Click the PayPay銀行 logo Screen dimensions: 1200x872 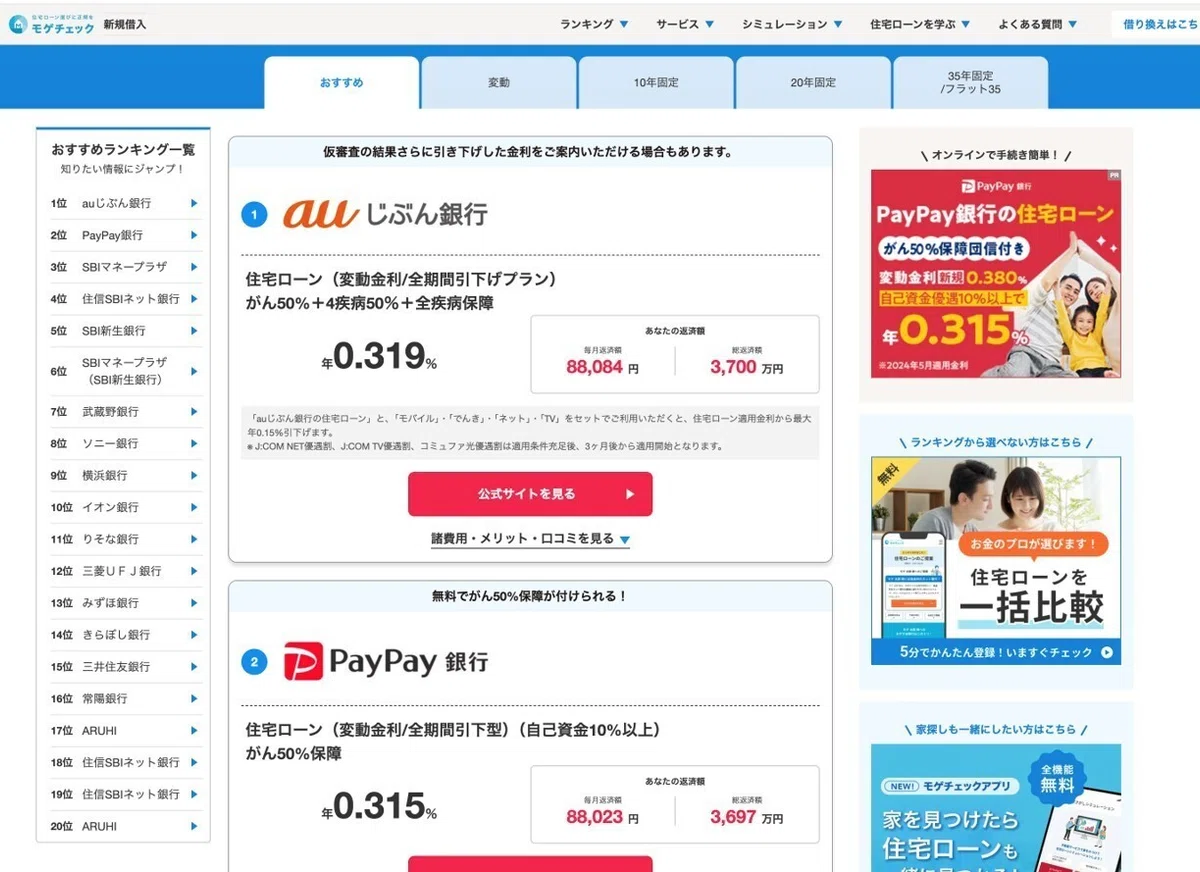pos(385,661)
